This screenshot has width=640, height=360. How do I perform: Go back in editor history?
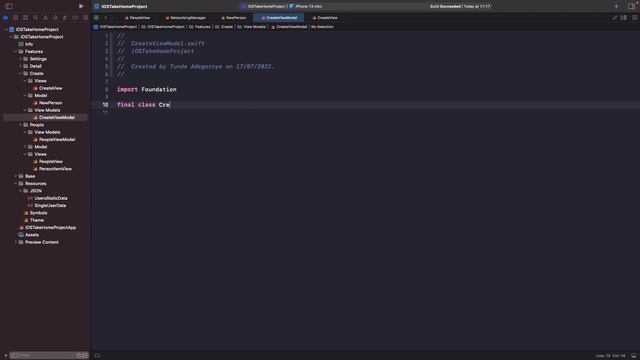(106, 18)
